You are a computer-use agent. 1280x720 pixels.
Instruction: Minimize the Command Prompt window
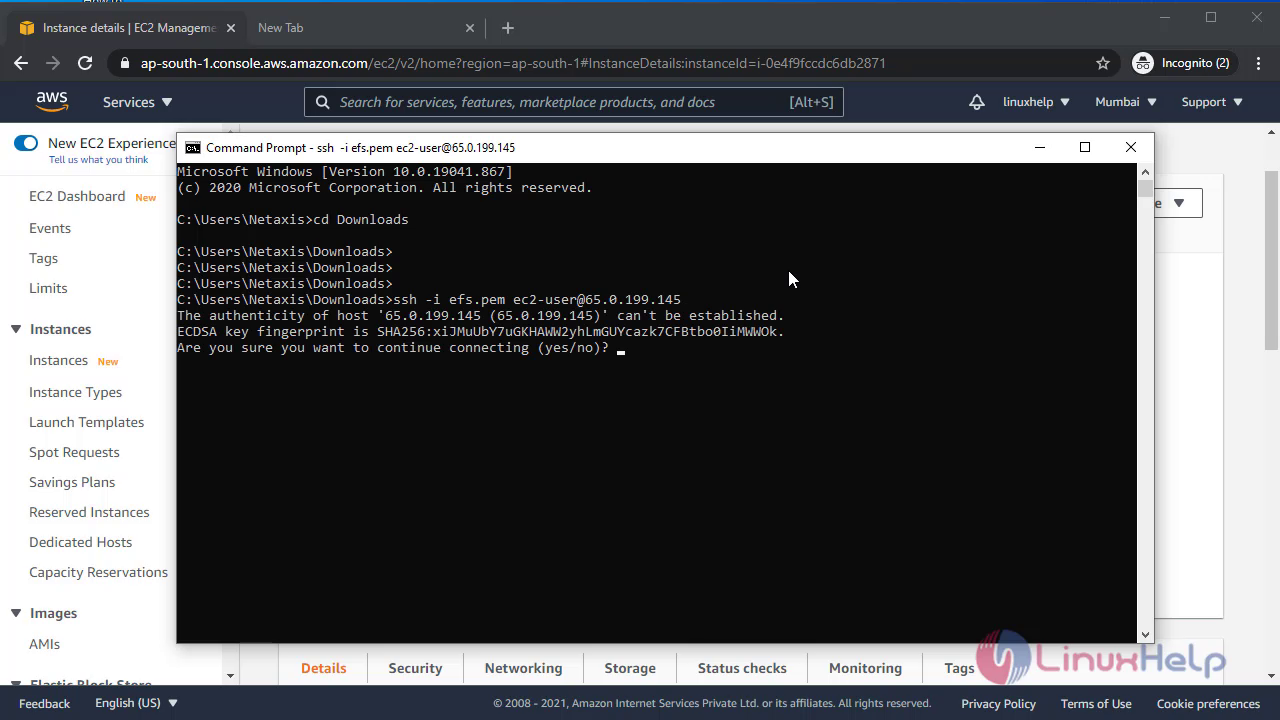[x=1040, y=147]
